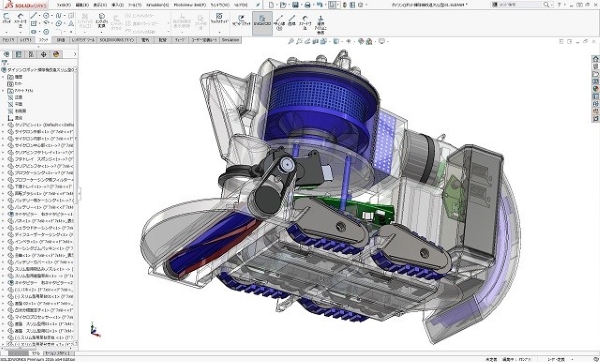
Task: Open the DimXpertManager tab icon
Action: pyautogui.click(x=43, y=54)
